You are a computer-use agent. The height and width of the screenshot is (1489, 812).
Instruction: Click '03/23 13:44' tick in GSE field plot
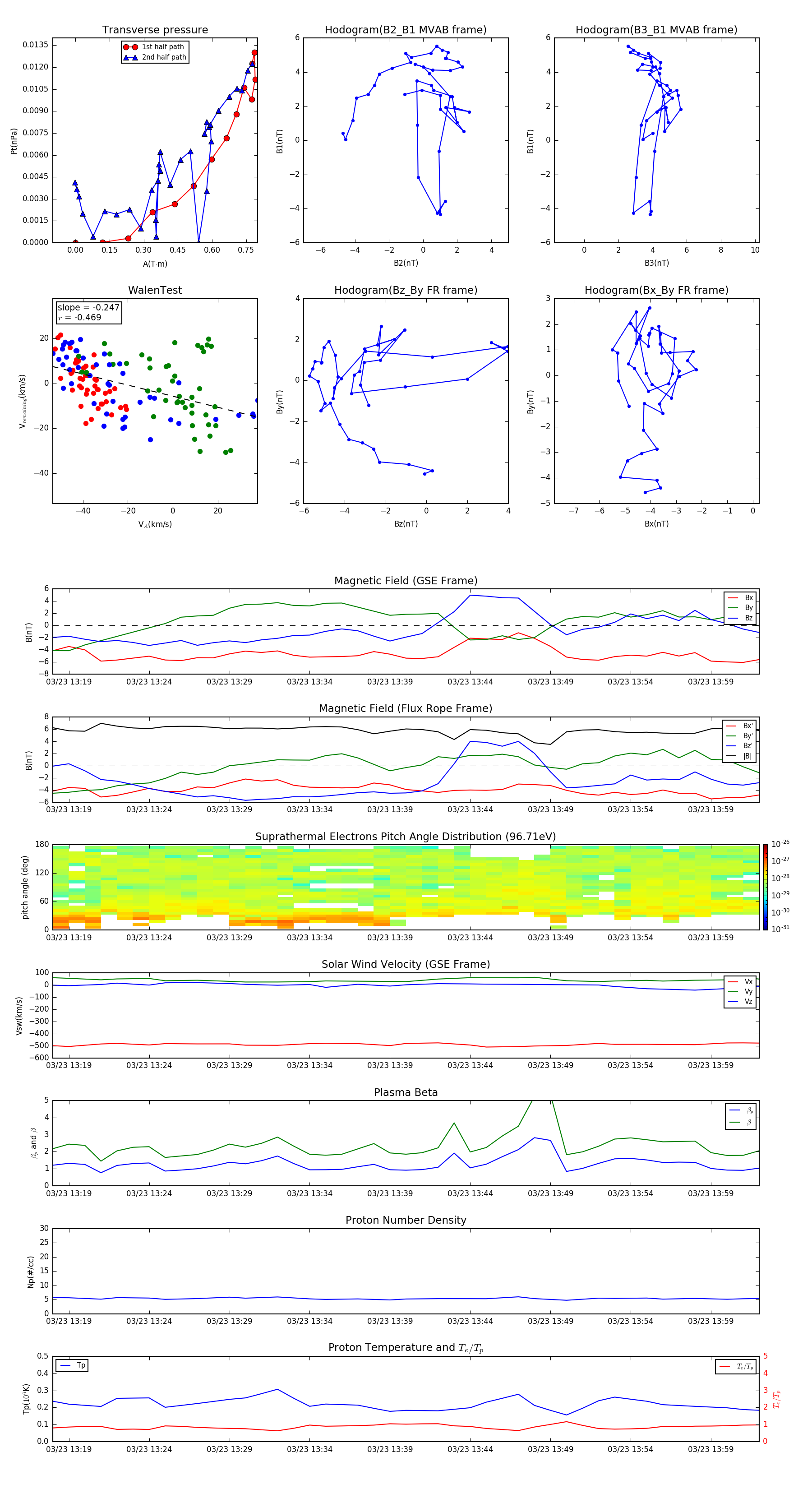[470, 681]
